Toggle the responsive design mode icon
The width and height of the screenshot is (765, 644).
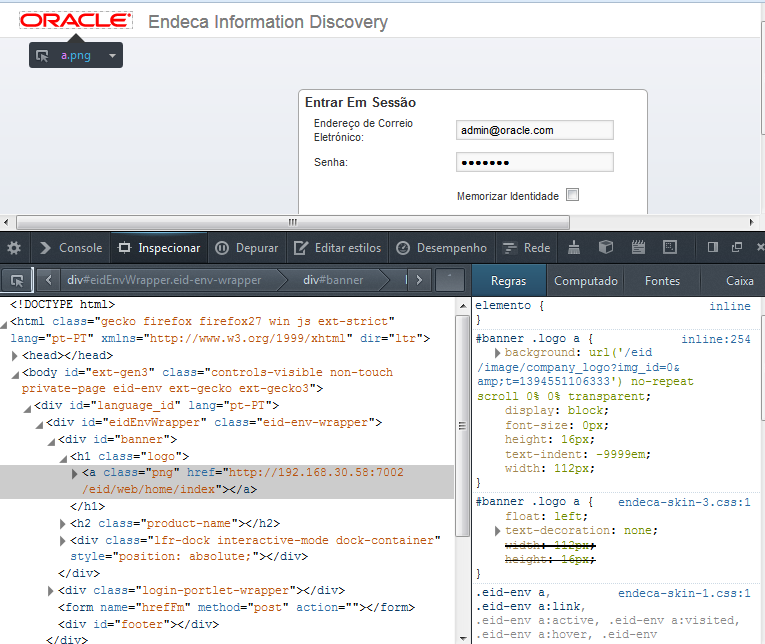coord(670,248)
